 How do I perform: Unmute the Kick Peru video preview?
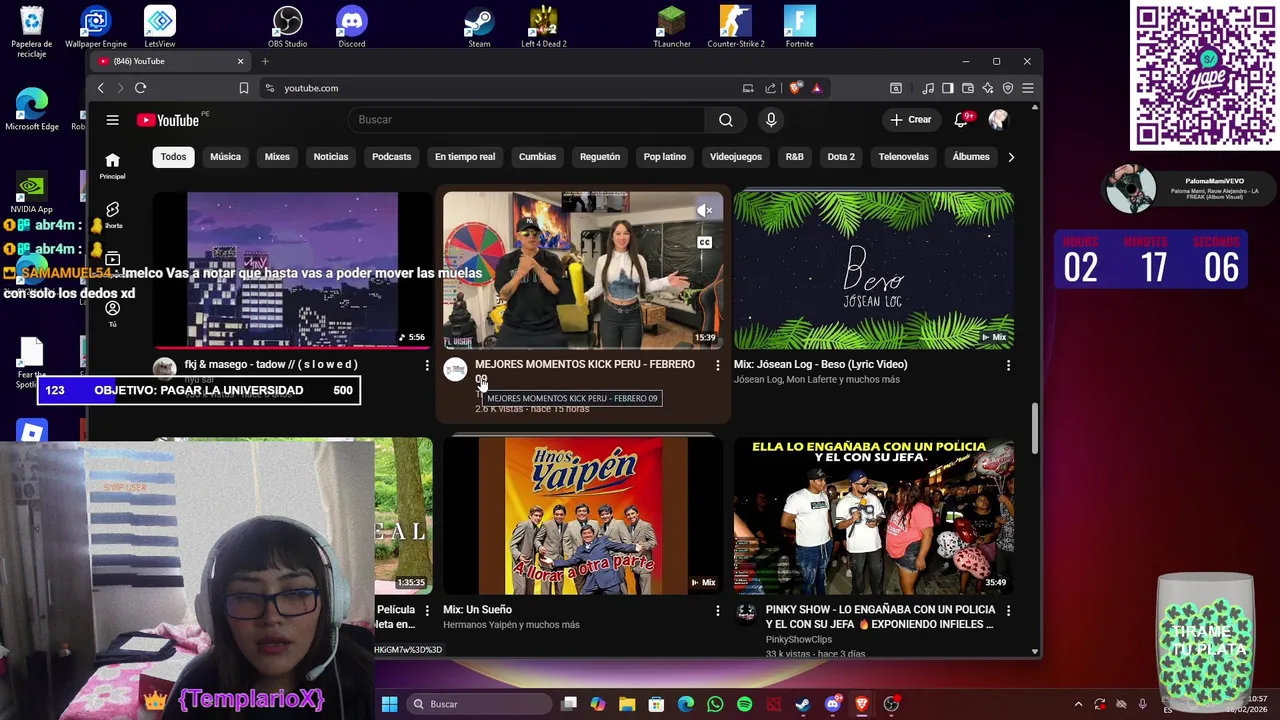(x=705, y=210)
